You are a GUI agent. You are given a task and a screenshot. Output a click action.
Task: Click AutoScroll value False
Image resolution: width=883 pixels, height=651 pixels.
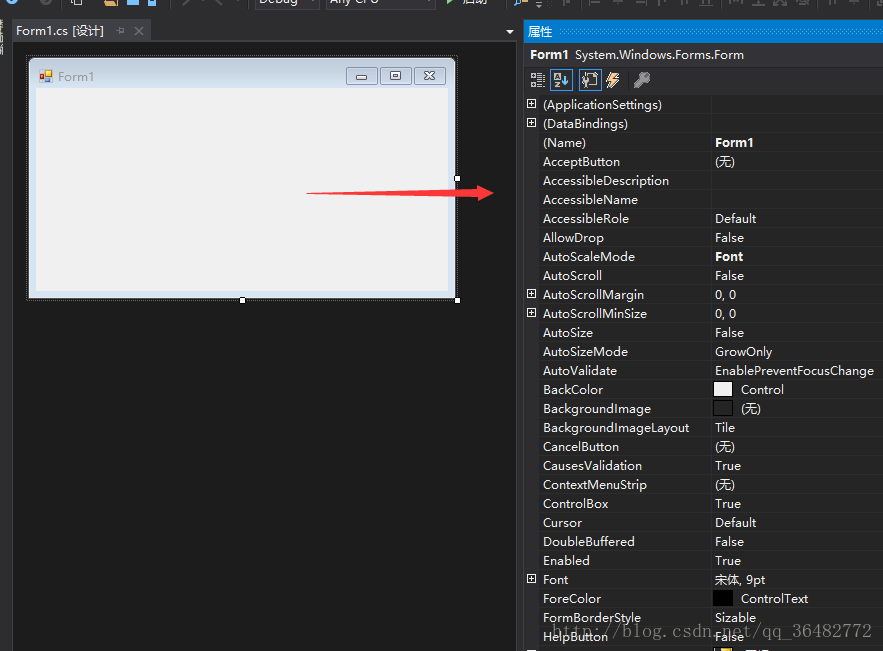[729, 276]
